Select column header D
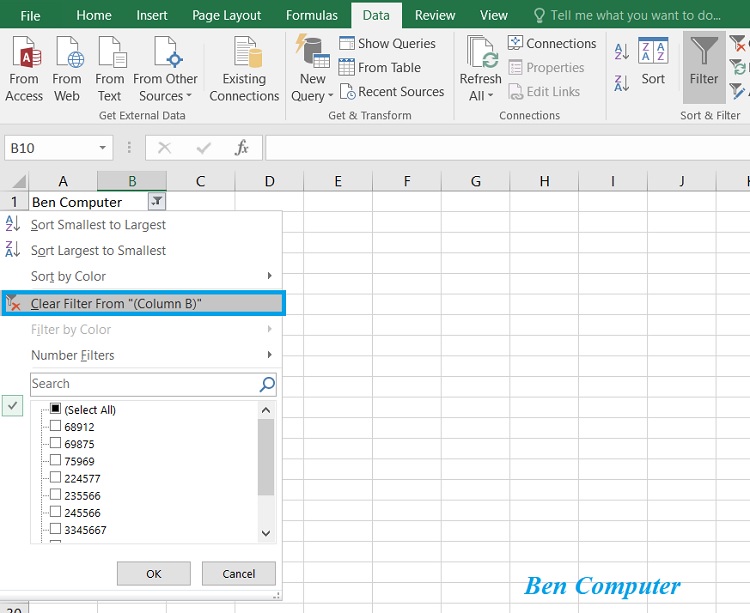The image size is (750, 613). coord(269,181)
